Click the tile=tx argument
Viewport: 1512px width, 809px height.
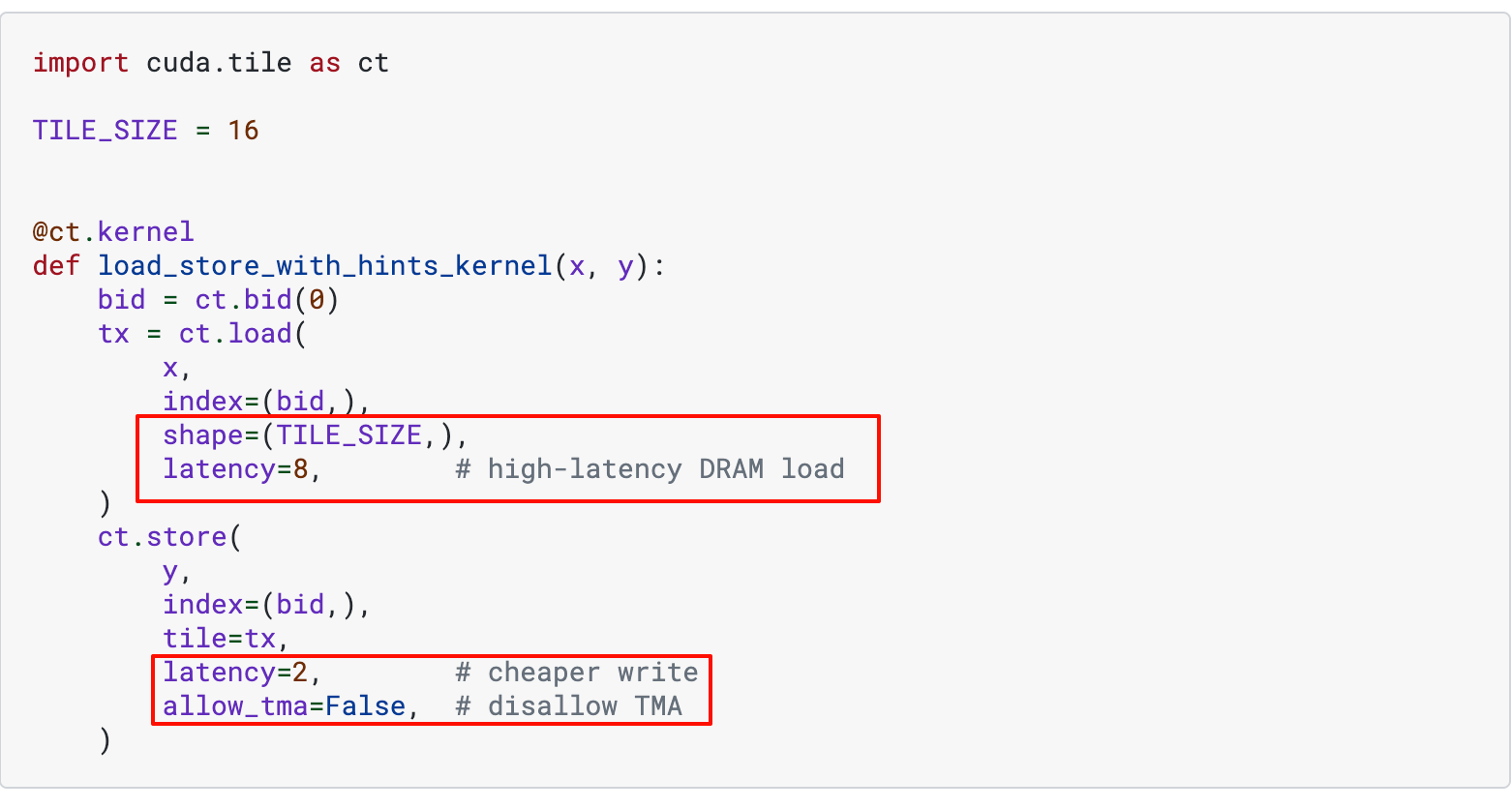pyautogui.click(x=219, y=639)
